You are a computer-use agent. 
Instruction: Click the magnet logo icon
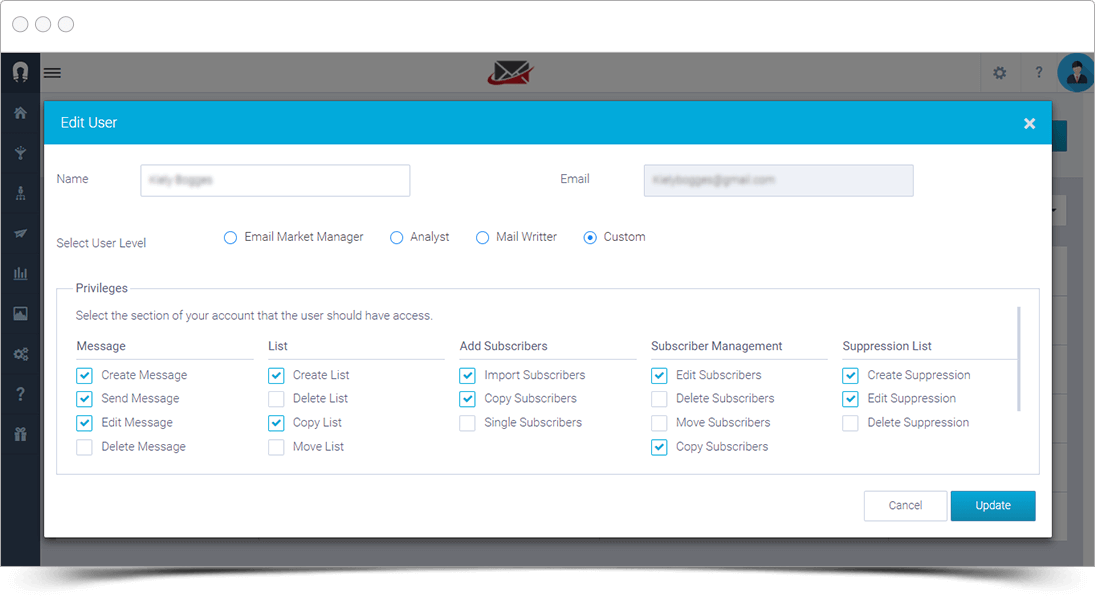click(x=20, y=72)
